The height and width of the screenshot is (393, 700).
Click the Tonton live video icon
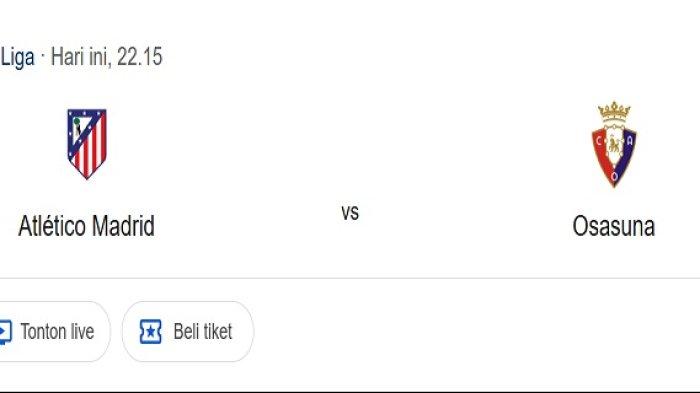coord(5,332)
